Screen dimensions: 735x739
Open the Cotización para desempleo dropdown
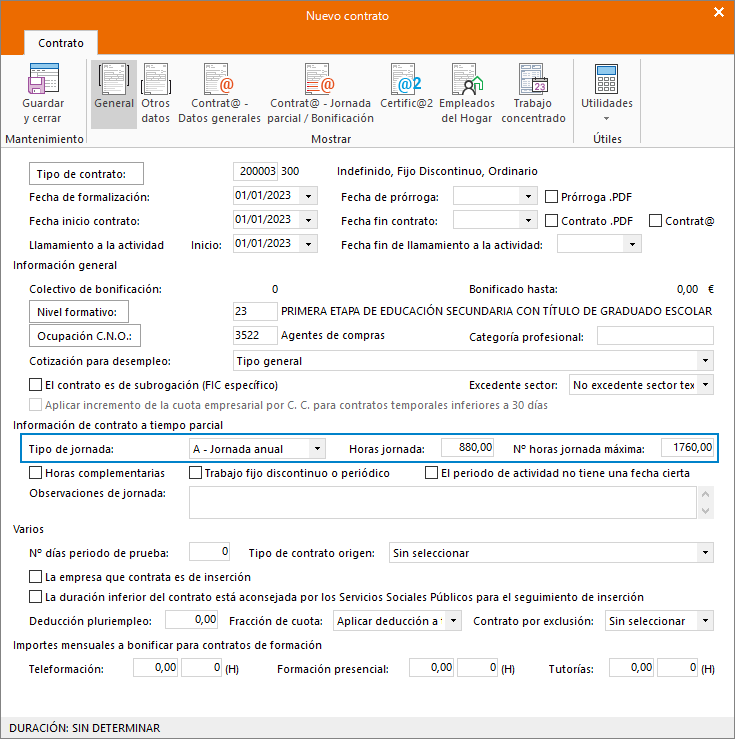click(x=705, y=361)
